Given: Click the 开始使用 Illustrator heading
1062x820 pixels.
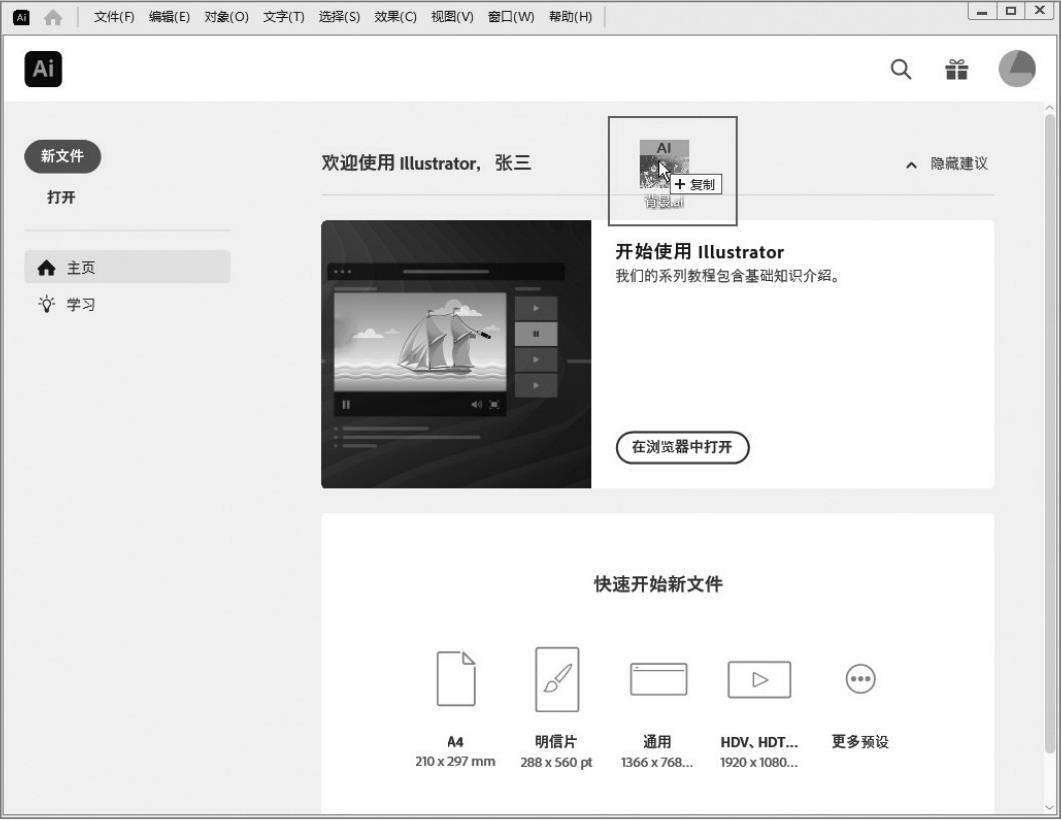Looking at the screenshot, I should 699,252.
